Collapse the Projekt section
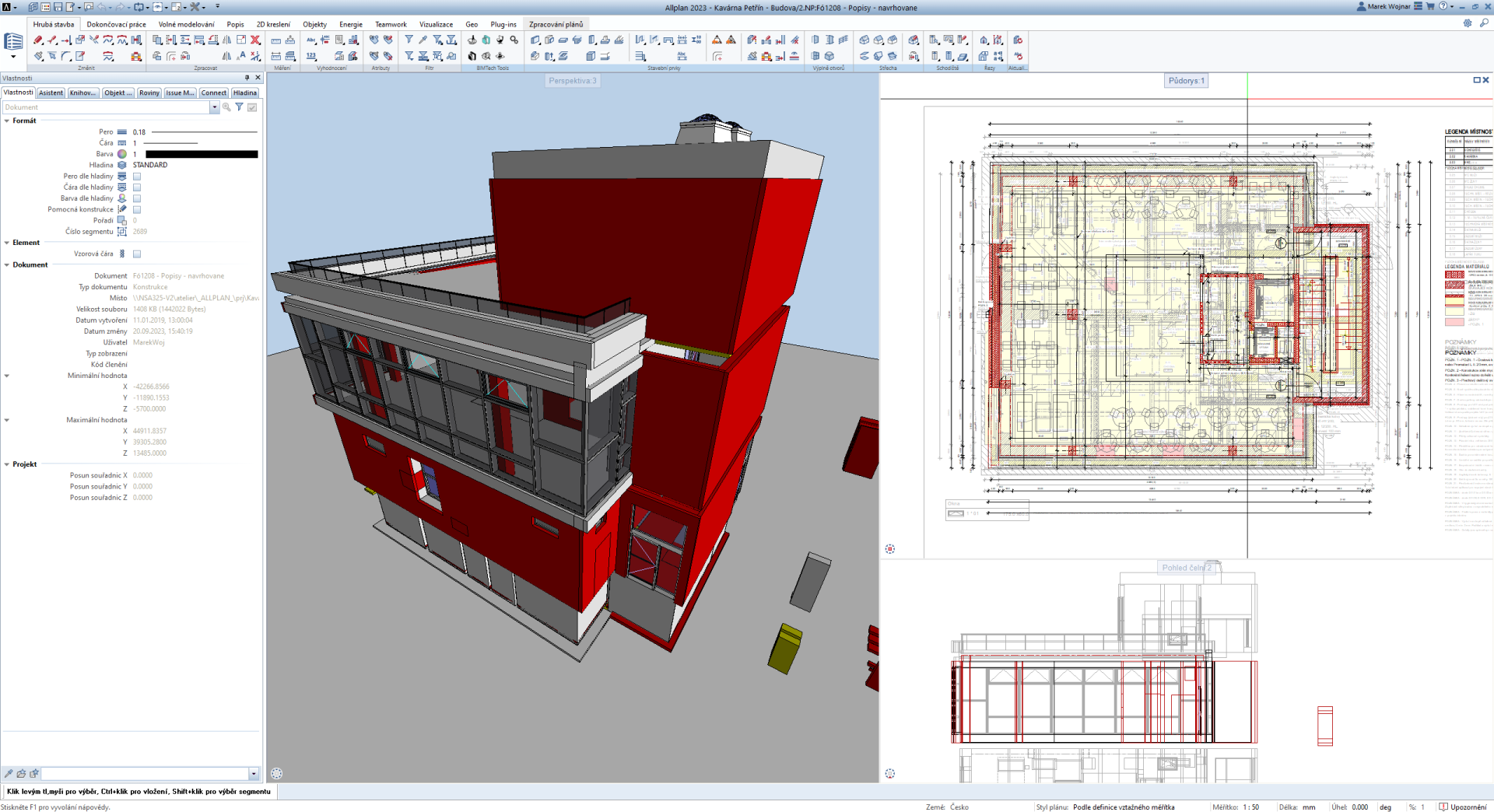1494x812 pixels. click(x=7, y=464)
